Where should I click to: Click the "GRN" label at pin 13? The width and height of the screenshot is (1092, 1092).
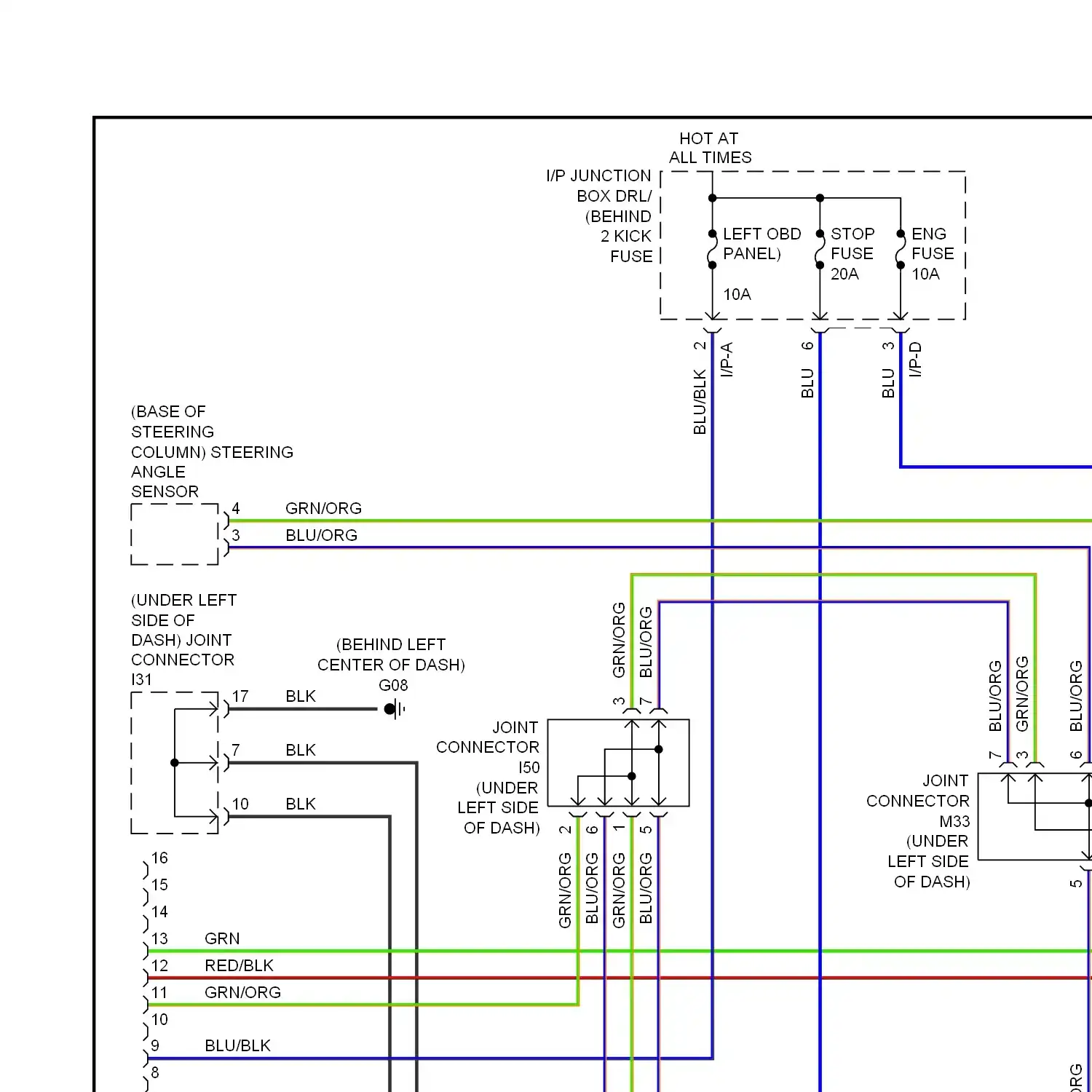[222, 938]
